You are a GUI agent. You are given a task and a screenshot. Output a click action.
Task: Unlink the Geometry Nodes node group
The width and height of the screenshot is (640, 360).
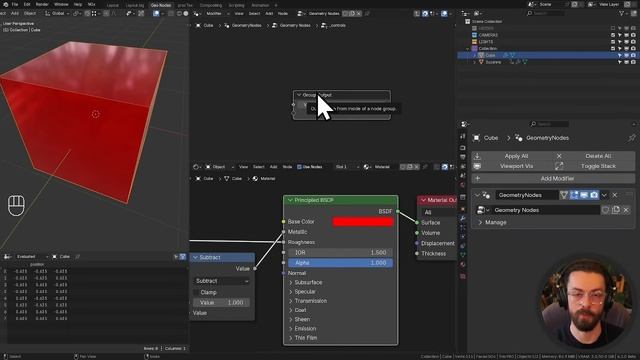pos(626,210)
